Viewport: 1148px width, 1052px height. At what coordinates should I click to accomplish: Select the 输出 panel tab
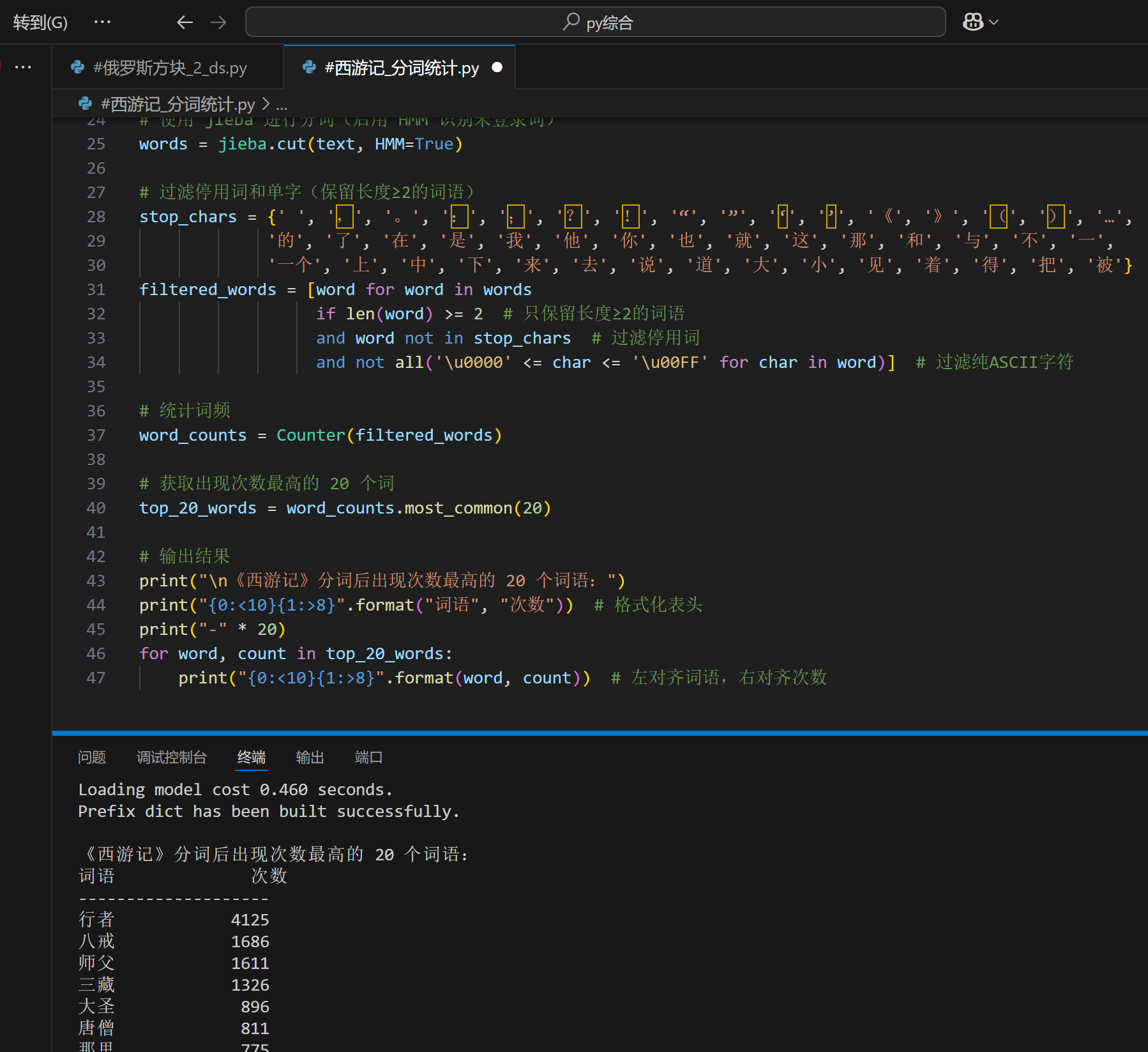(x=310, y=758)
